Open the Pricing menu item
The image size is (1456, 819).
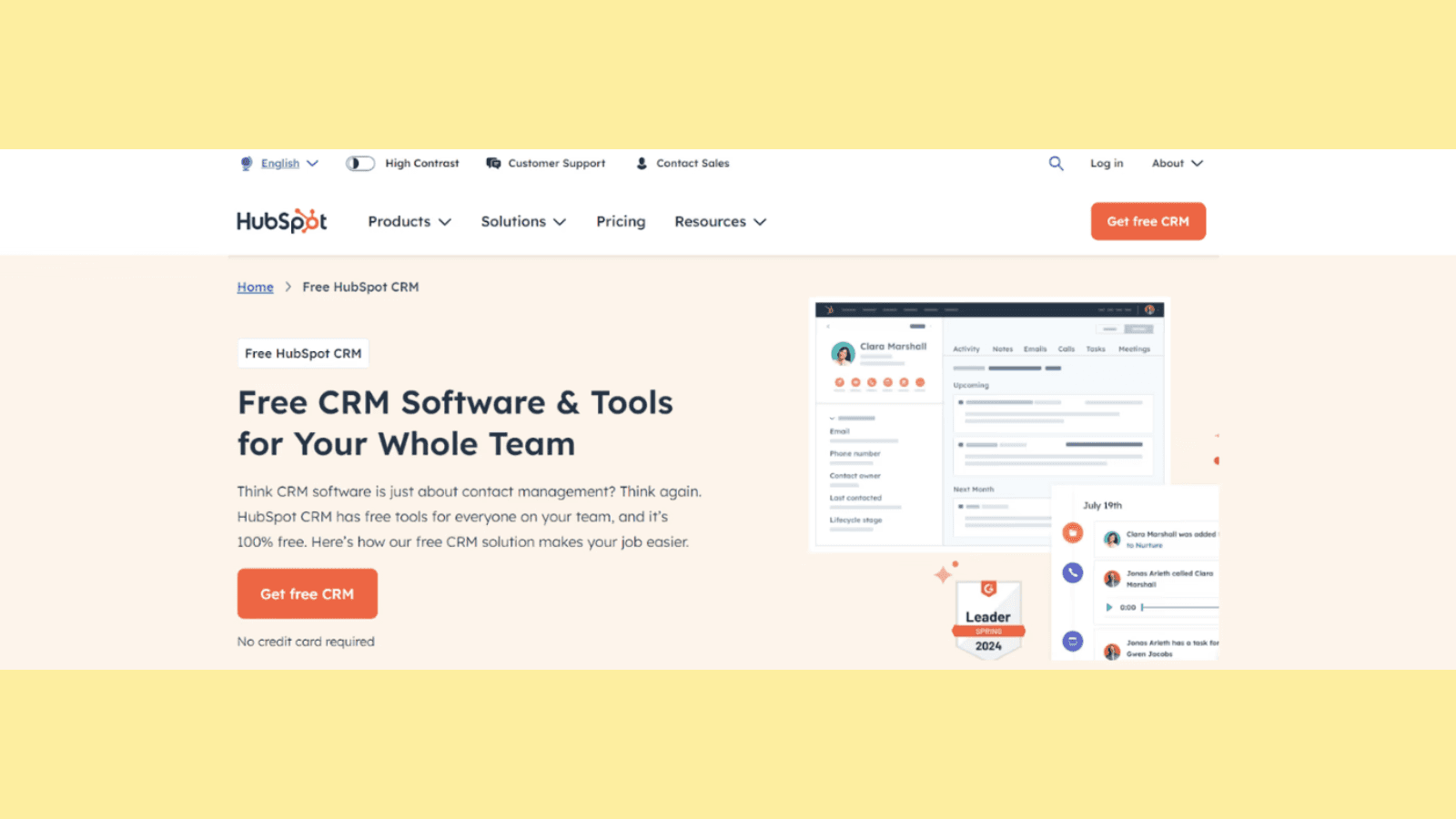[x=621, y=221]
